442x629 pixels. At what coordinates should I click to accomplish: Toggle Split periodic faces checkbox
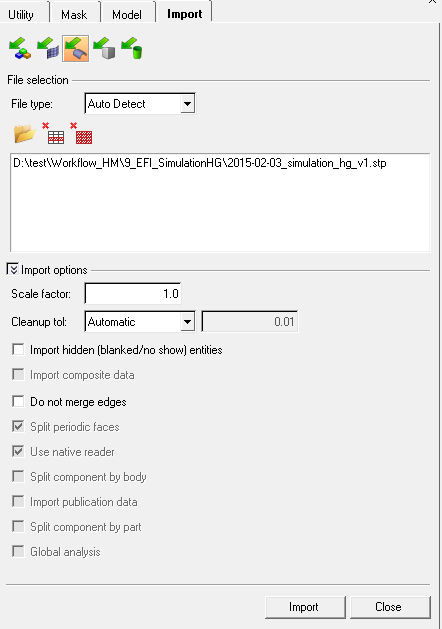(18, 426)
